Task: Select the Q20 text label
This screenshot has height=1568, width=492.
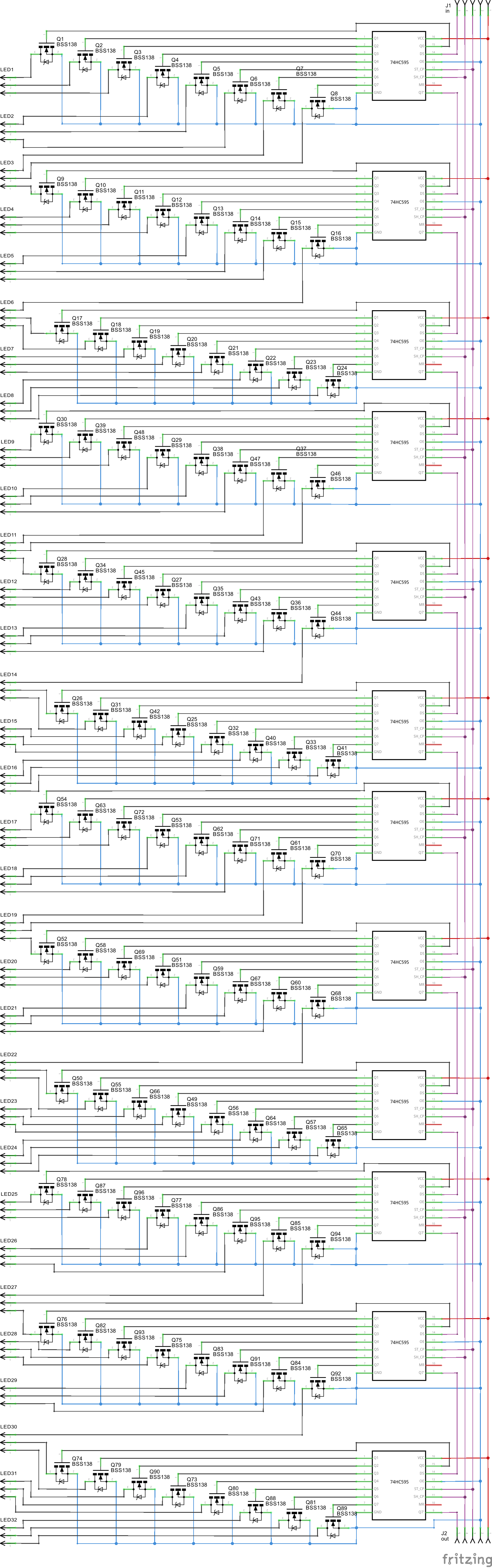Action: pyautogui.click(x=192, y=339)
